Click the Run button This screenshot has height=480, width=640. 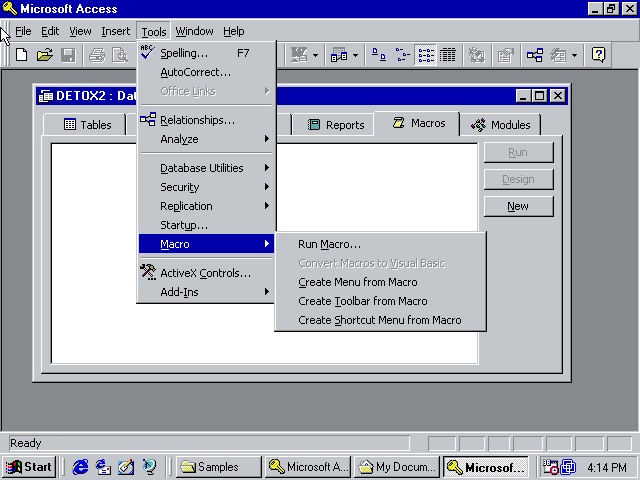coord(518,152)
